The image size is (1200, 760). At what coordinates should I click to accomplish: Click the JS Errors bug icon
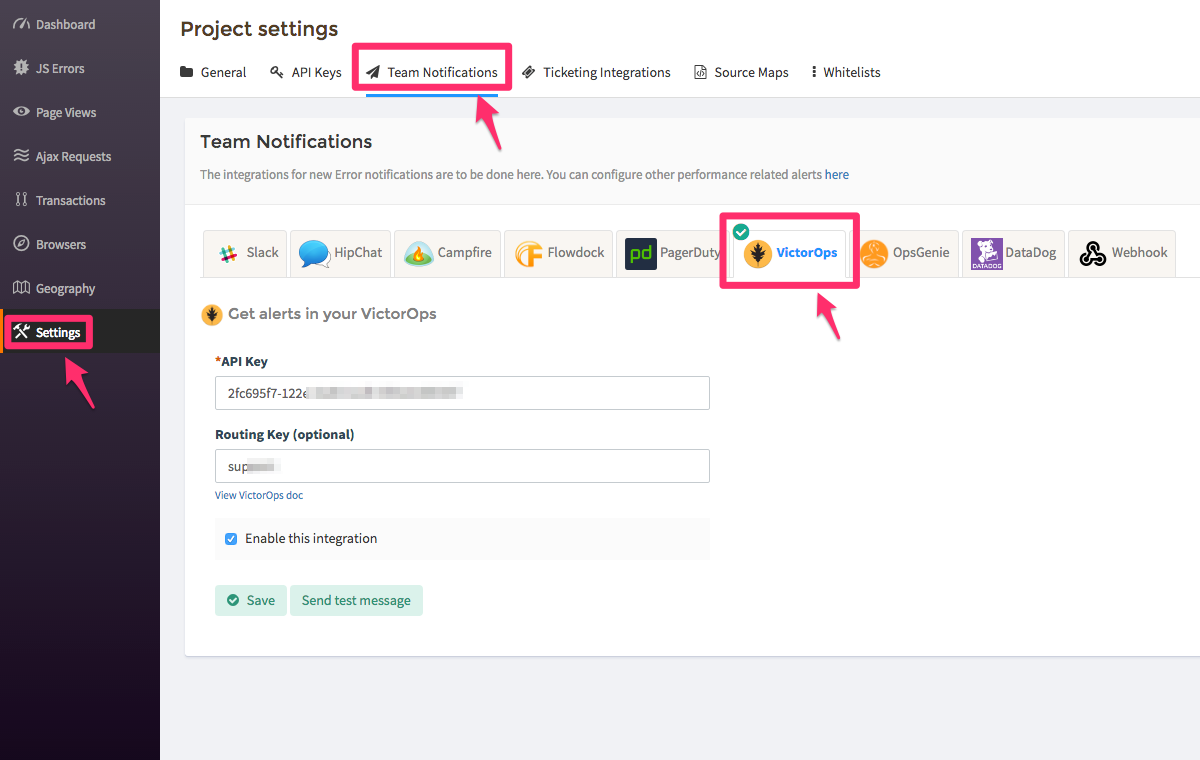(x=20, y=68)
